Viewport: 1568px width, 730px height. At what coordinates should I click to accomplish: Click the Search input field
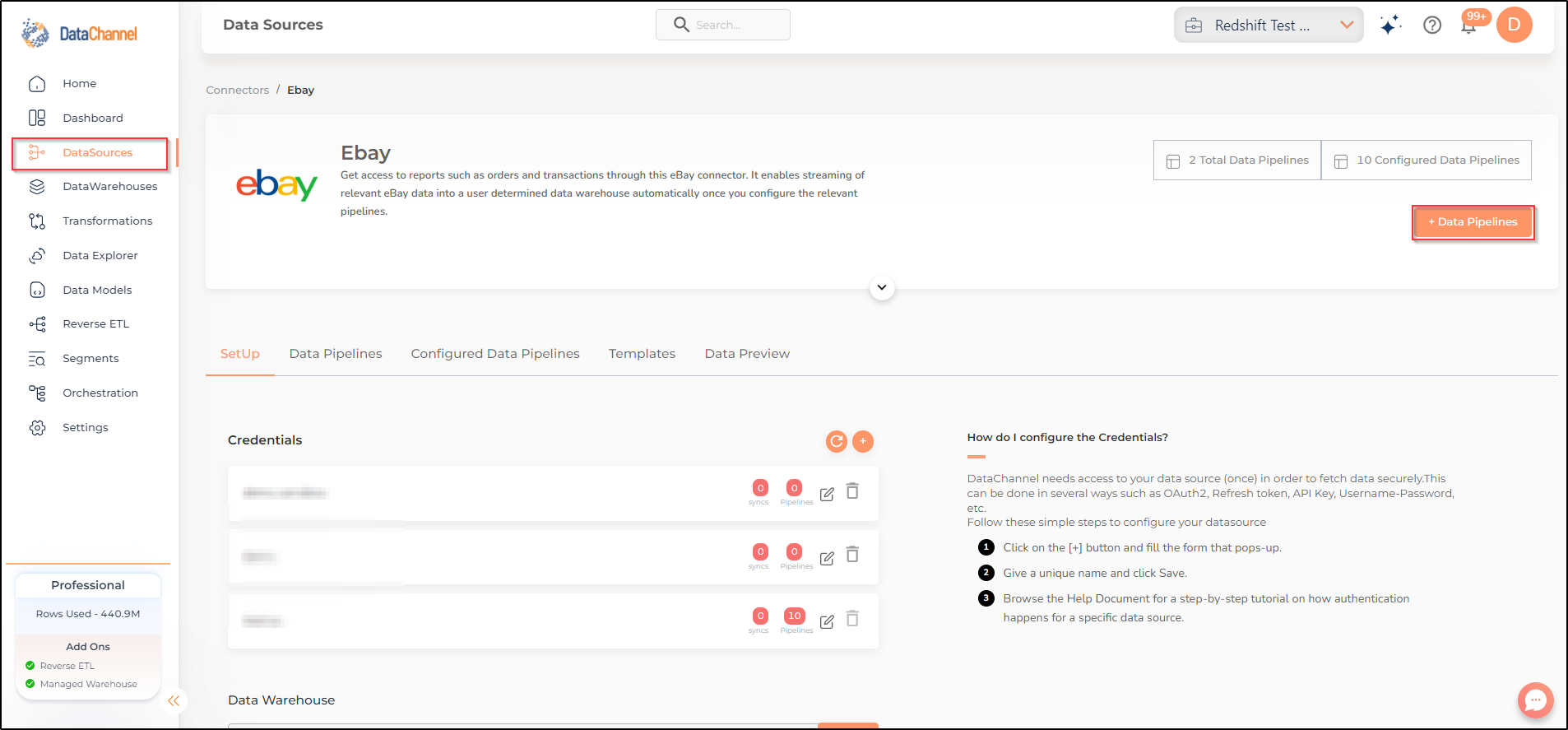pyautogui.click(x=723, y=25)
